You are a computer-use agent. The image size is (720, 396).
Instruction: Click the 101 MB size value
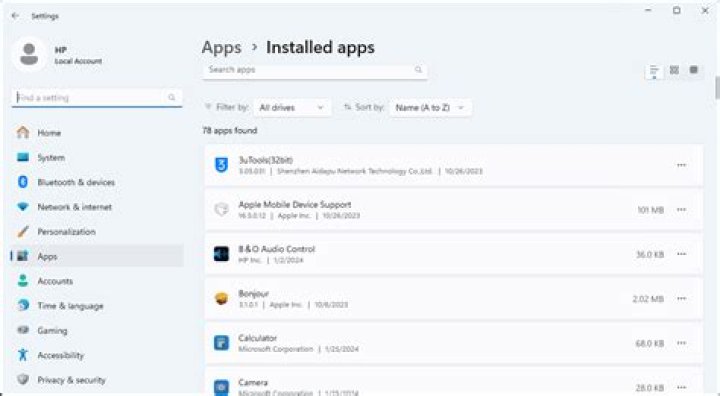click(x=651, y=210)
